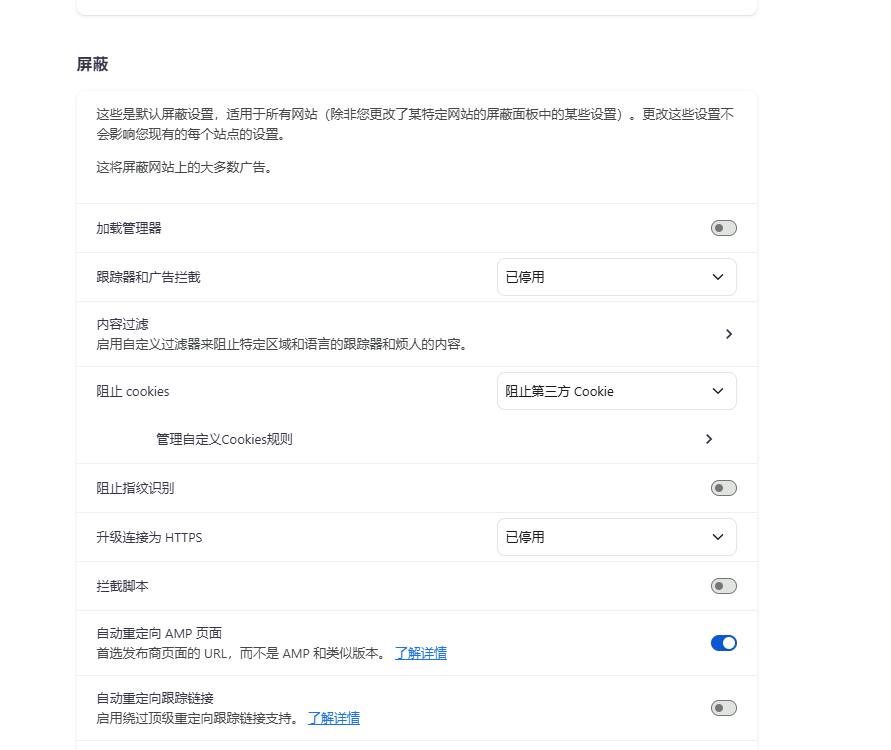Click the 屏蔽 section heading
This screenshot has height=750, width=891.
coord(92,64)
